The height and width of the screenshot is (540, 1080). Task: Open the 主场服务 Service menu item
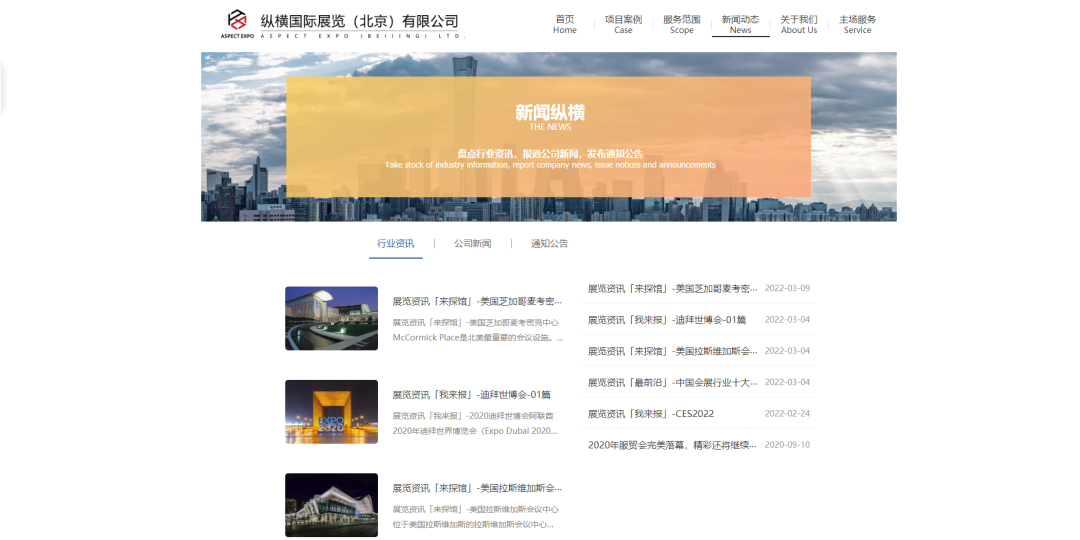click(x=858, y=24)
